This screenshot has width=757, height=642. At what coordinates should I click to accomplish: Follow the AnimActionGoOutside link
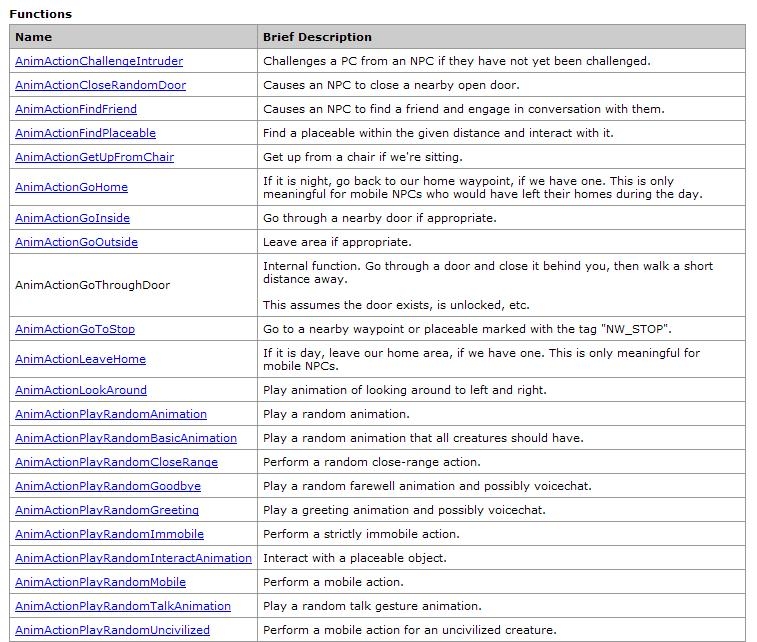tap(76, 242)
